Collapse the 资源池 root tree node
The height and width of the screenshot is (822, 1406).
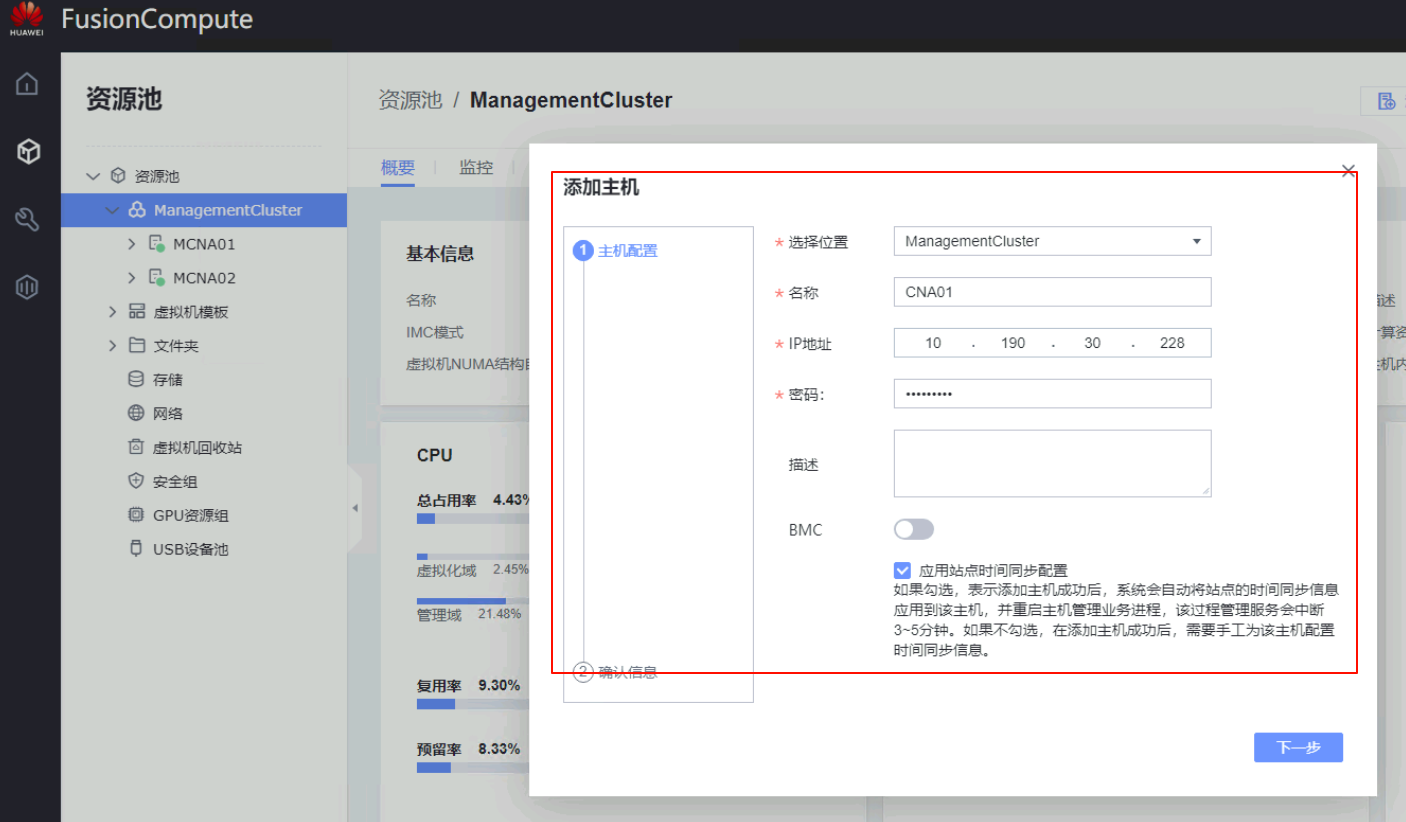pyautogui.click(x=94, y=176)
